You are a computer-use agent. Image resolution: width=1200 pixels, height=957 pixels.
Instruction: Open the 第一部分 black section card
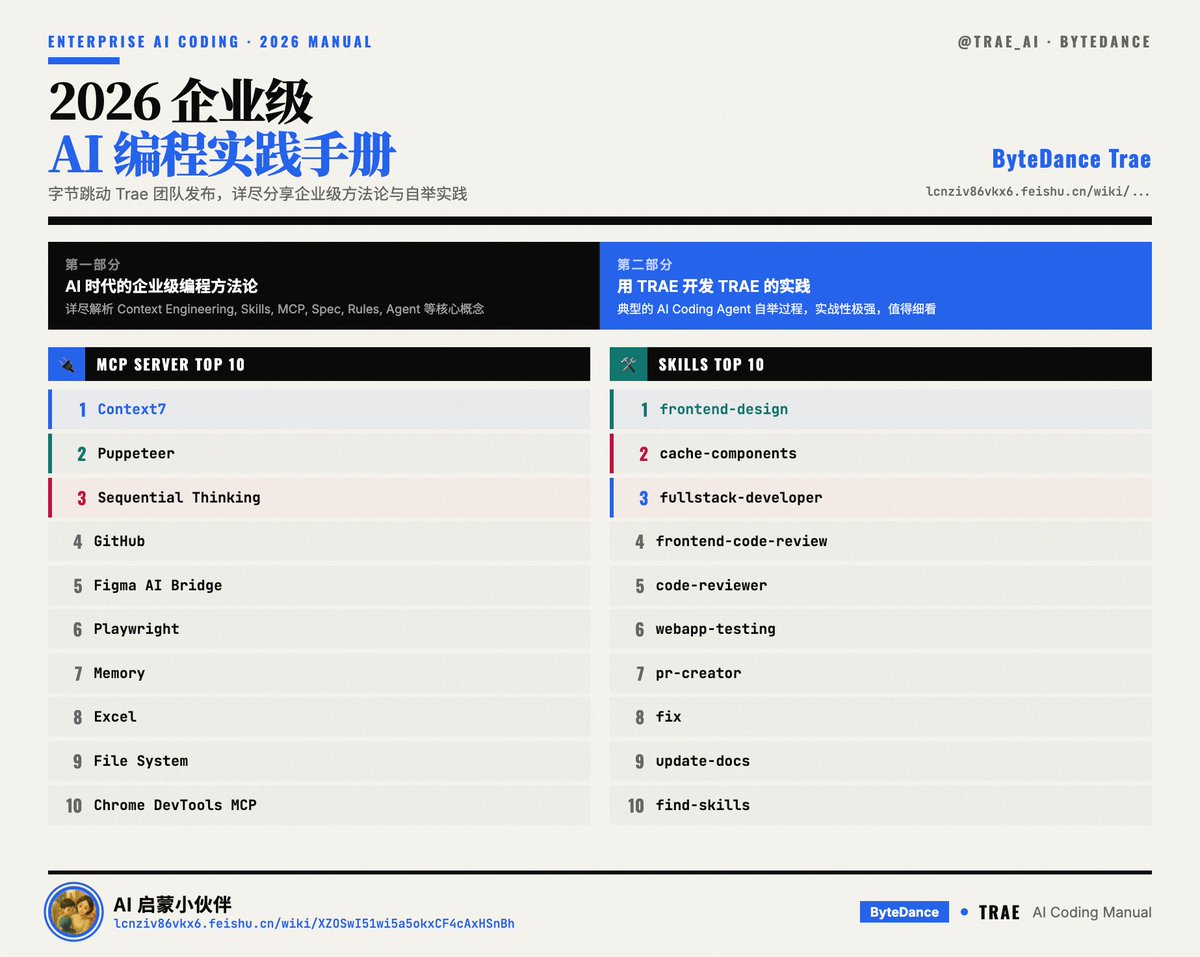pos(320,286)
